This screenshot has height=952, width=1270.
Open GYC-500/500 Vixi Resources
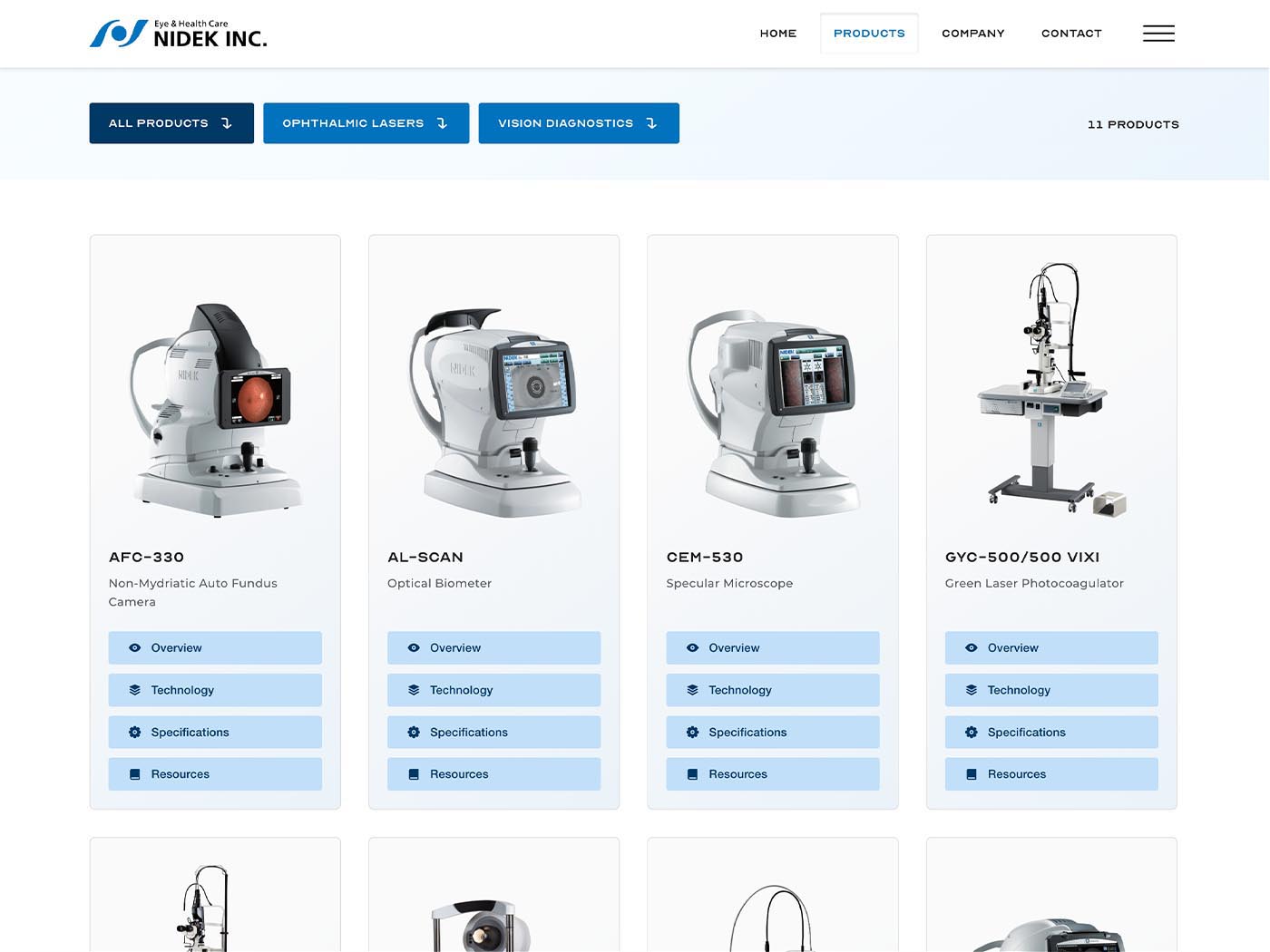[1051, 774]
